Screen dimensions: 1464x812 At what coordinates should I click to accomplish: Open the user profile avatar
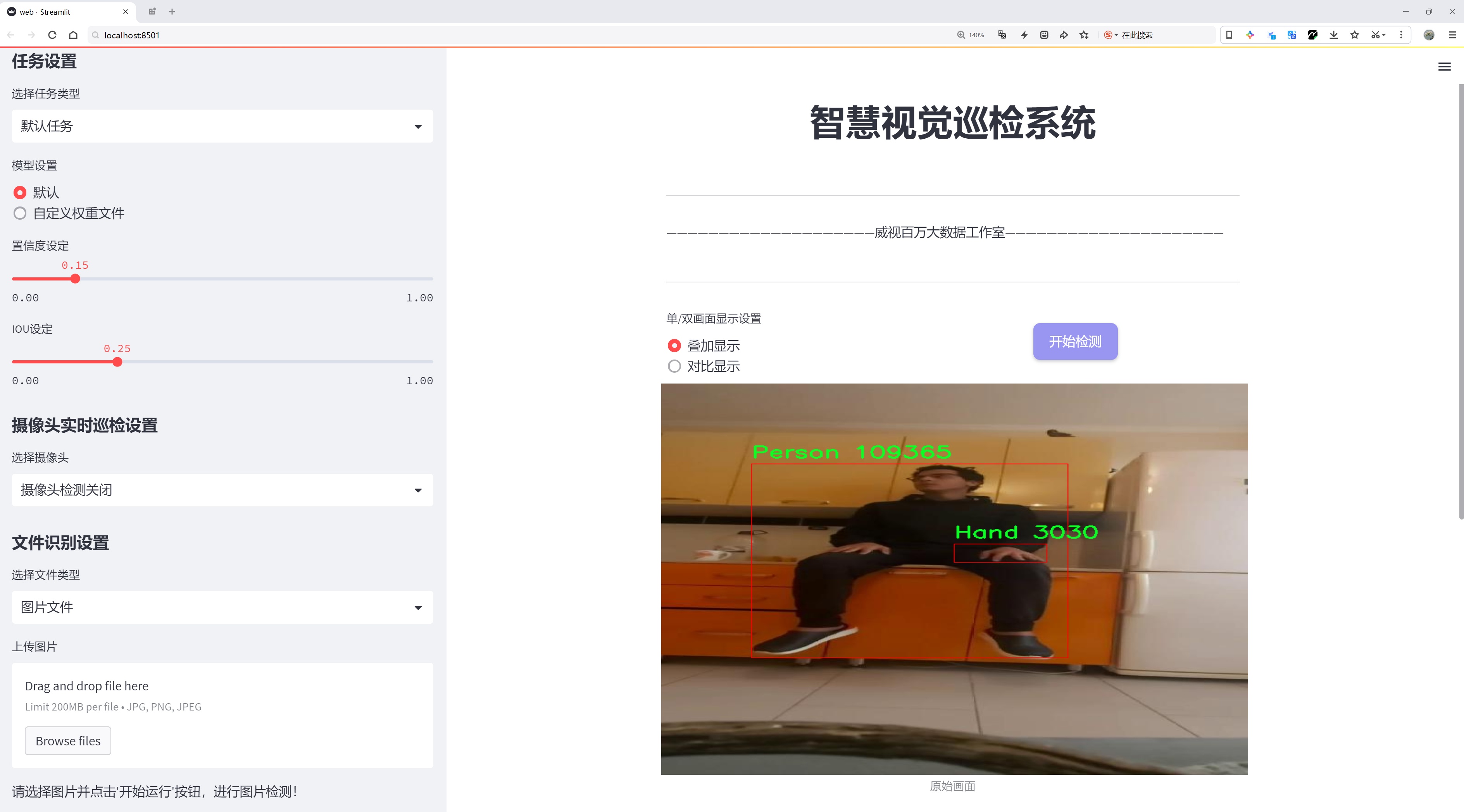pos(1429,34)
